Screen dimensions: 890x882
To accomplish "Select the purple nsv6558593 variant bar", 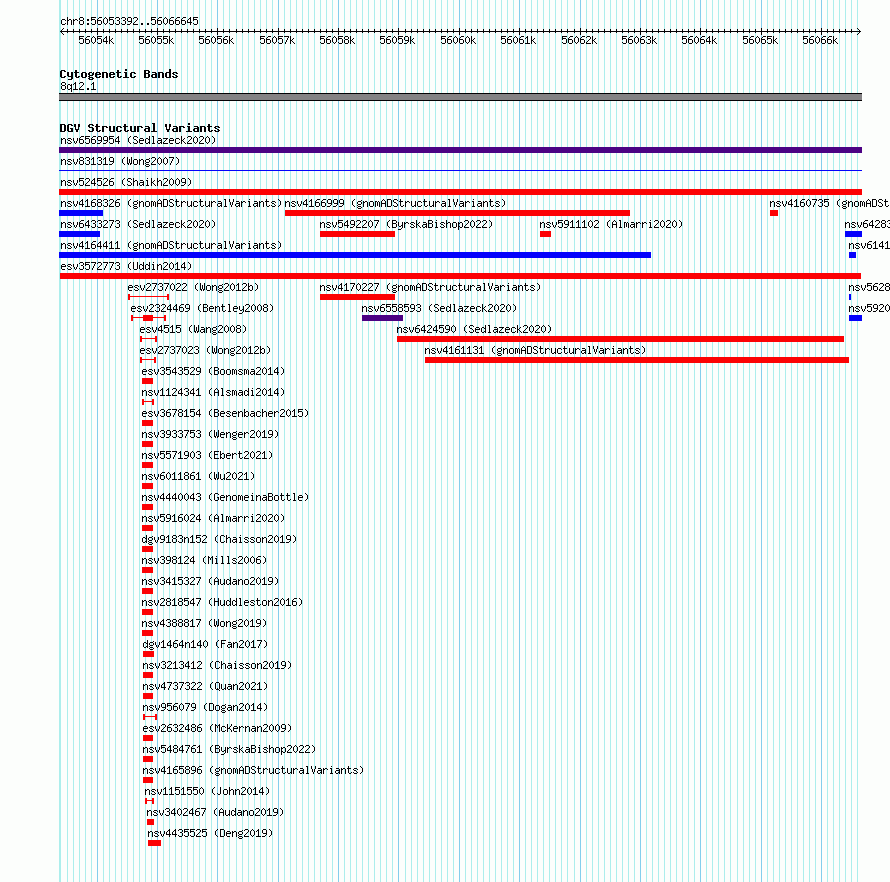I will tap(382, 318).
